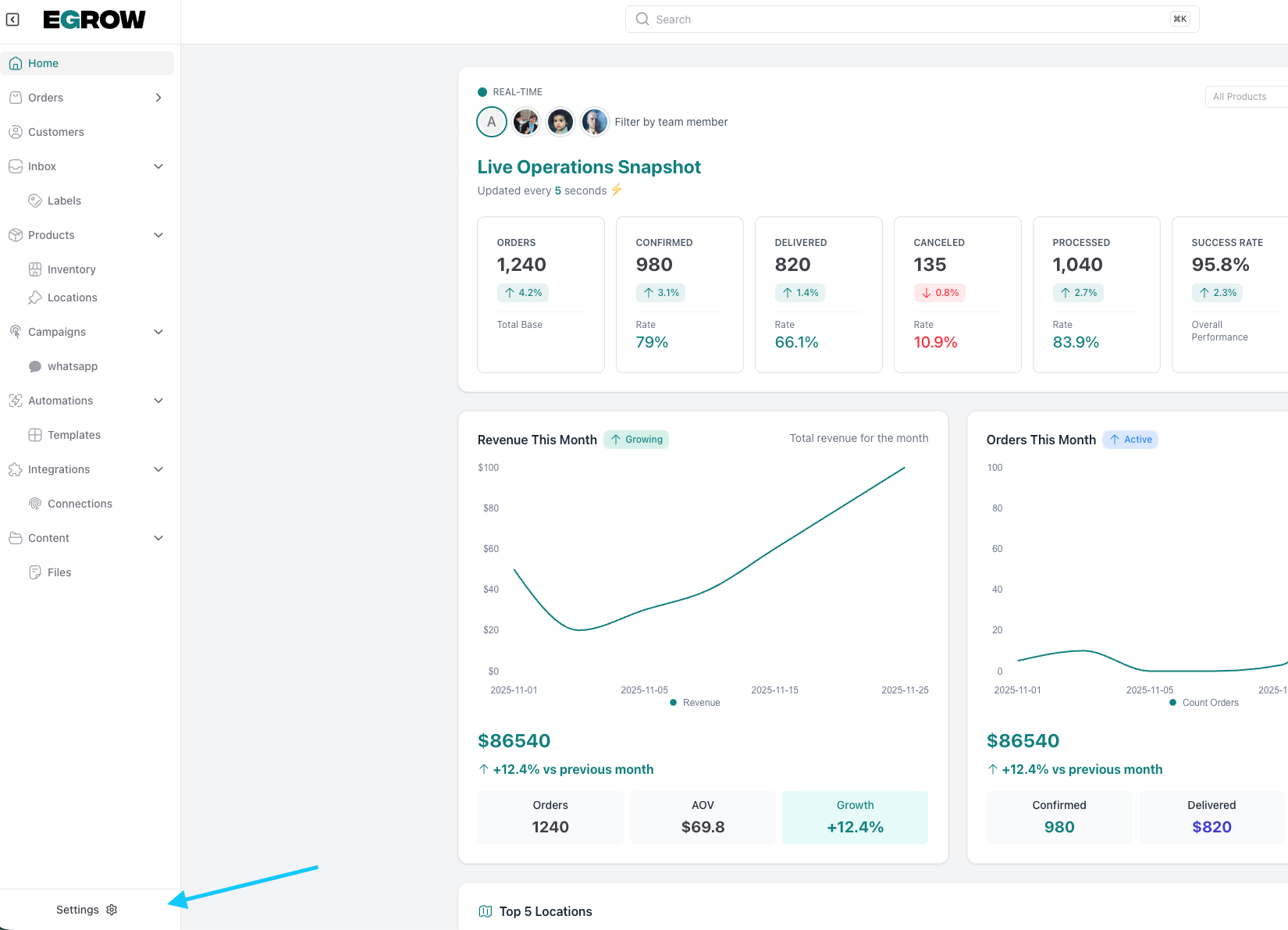Viewport: 1288px width, 930px height.
Task: Open the Customers menu item
Action: point(56,132)
